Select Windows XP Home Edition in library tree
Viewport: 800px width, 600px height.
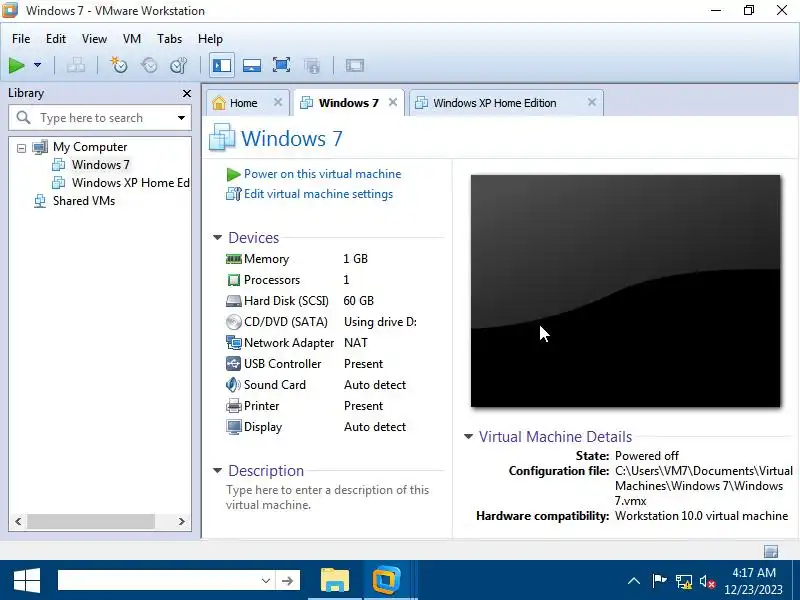[131, 183]
